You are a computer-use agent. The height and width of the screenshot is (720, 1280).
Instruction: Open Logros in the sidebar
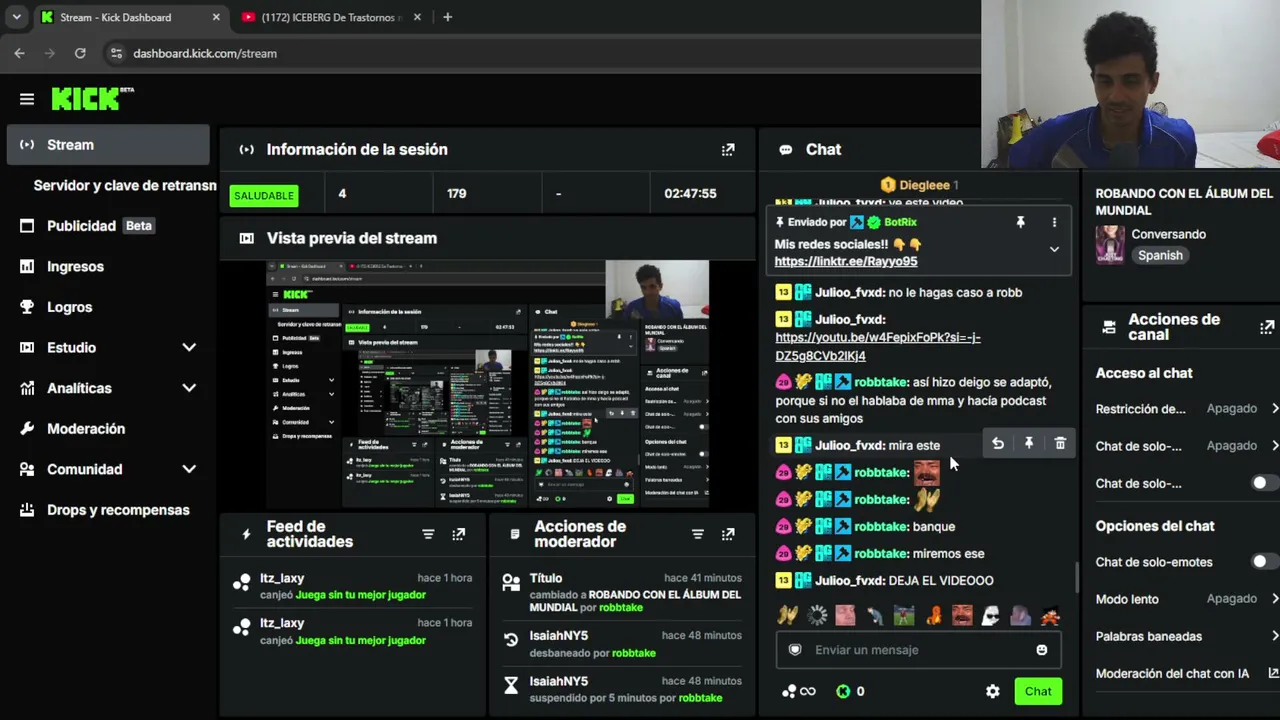[108, 307]
